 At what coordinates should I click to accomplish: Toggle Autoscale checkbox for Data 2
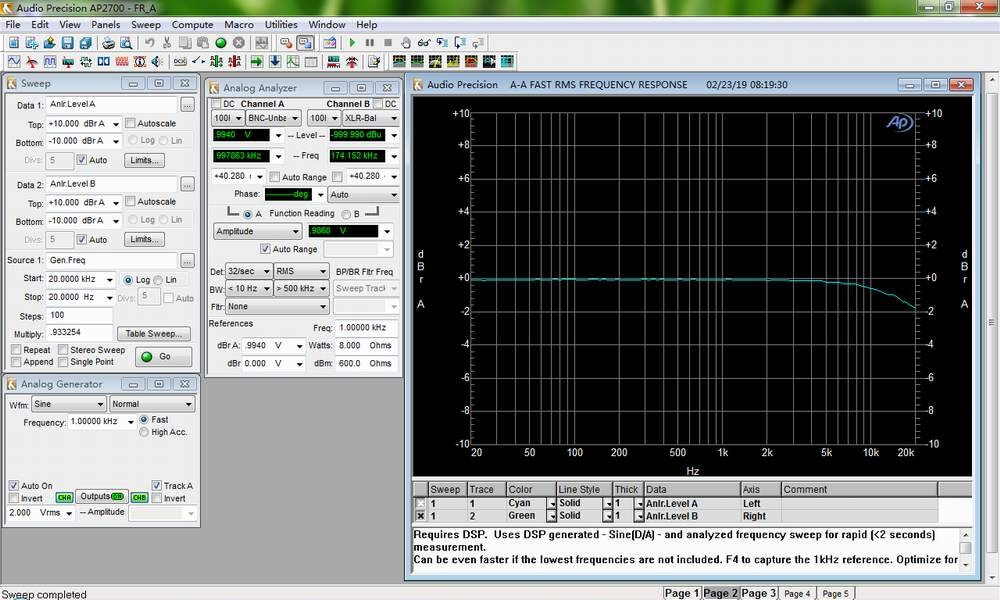(130, 201)
